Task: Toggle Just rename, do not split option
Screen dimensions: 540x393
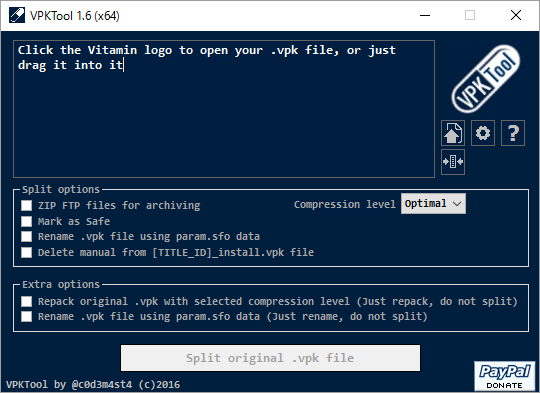Action: (x=27, y=317)
